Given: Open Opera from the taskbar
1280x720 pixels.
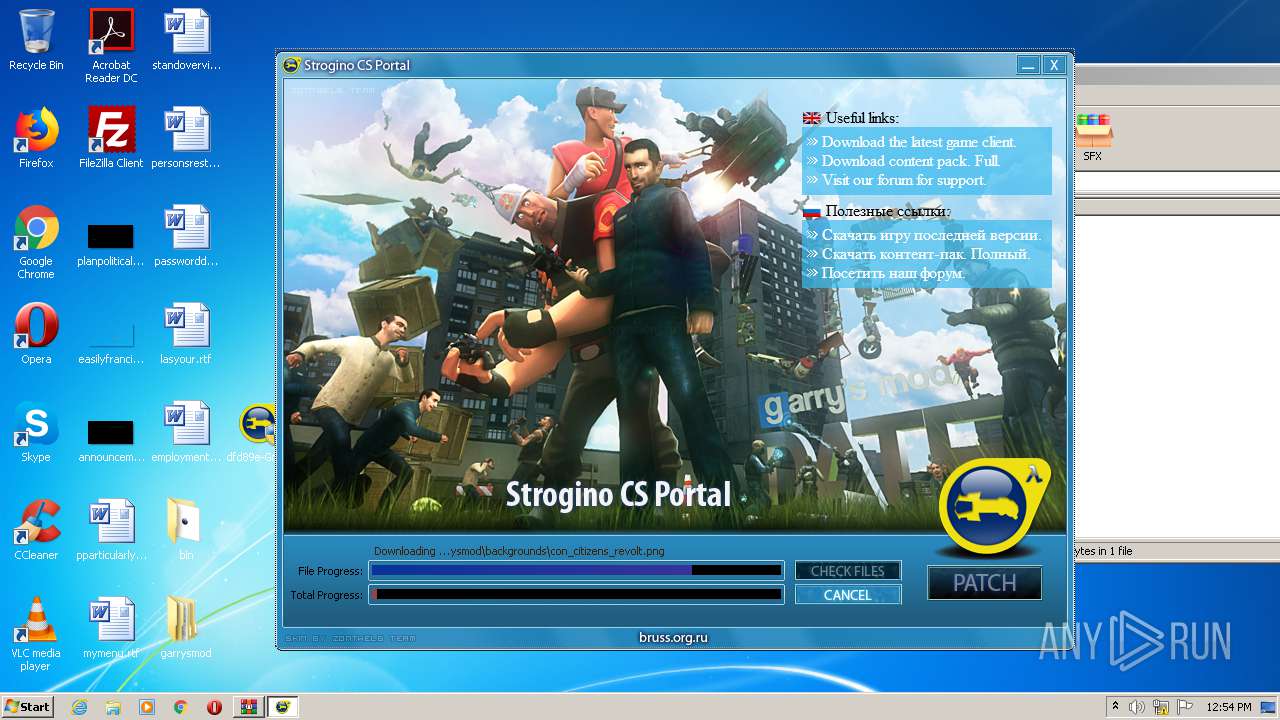Looking at the screenshot, I should click(x=214, y=707).
